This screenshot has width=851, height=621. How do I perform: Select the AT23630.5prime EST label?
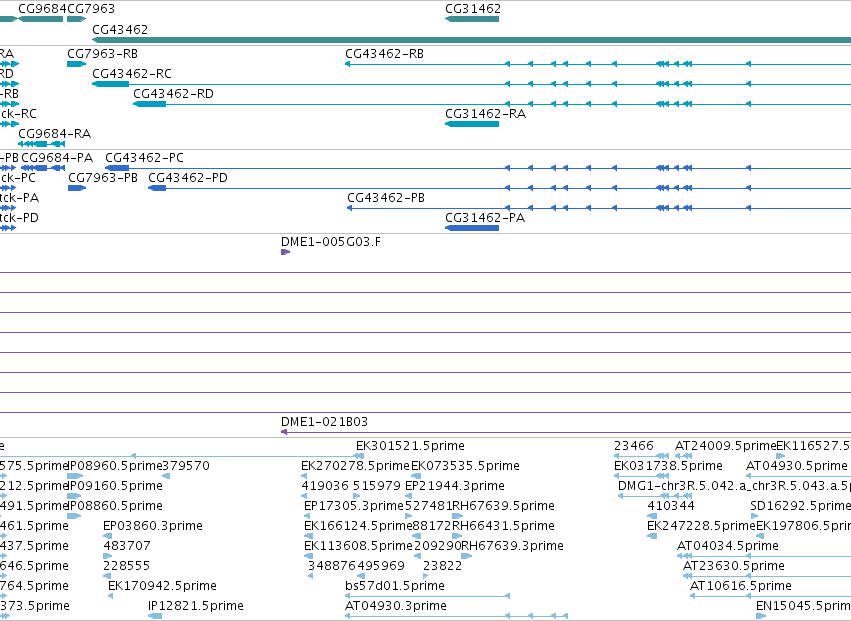(x=734, y=567)
